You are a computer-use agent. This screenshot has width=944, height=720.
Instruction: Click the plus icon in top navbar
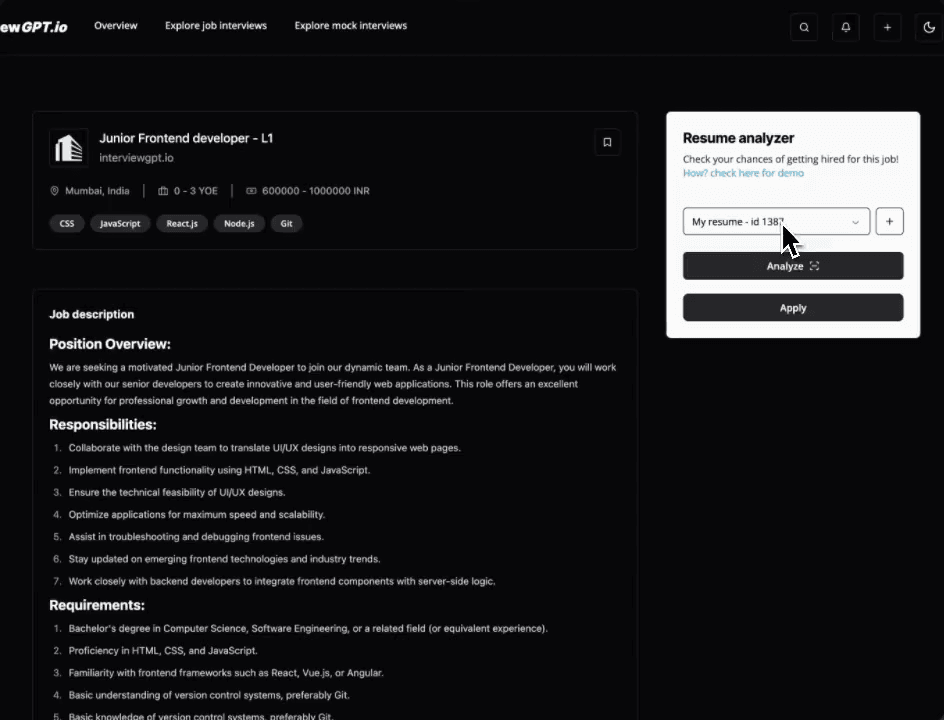click(x=887, y=28)
